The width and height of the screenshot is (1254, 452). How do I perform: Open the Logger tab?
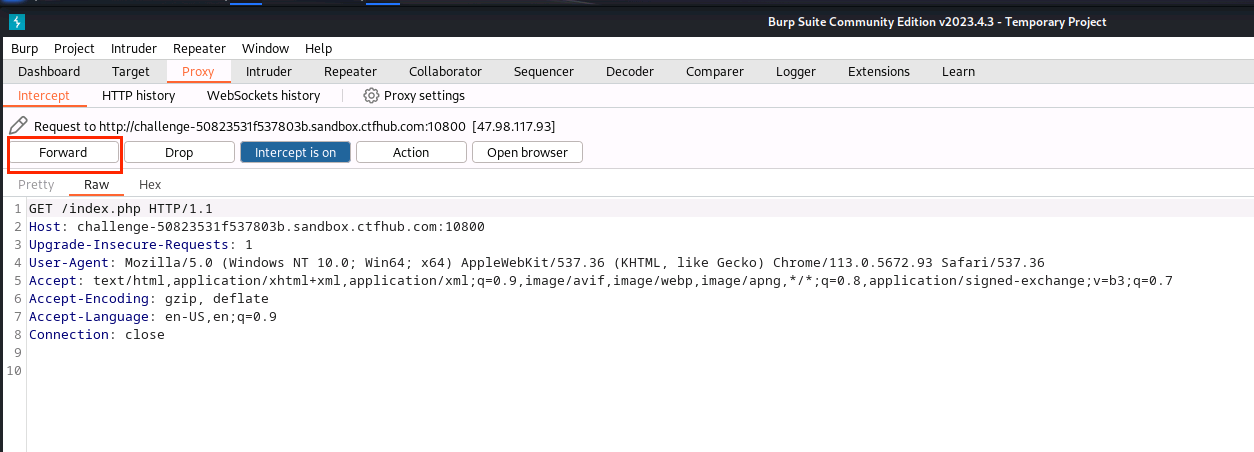pyautogui.click(x=796, y=71)
